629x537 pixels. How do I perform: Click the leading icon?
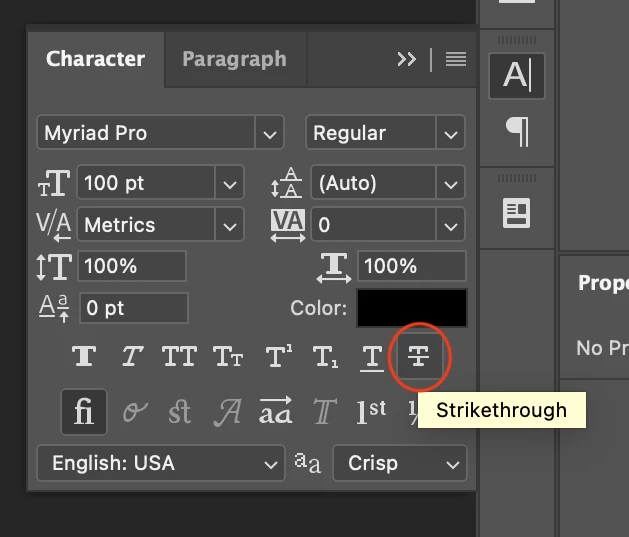tap(286, 183)
